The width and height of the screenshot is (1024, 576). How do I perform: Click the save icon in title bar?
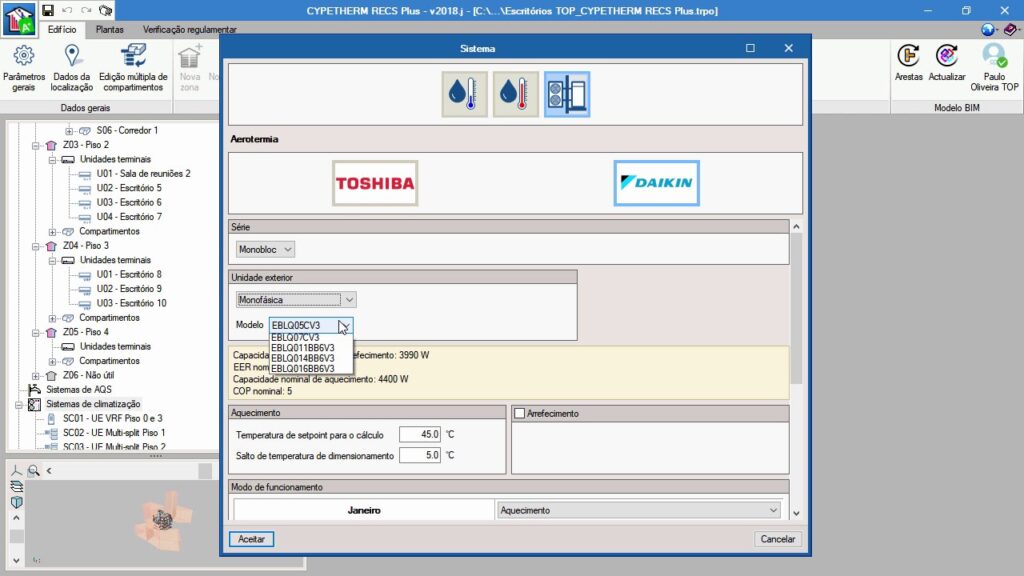pyautogui.click(x=48, y=10)
